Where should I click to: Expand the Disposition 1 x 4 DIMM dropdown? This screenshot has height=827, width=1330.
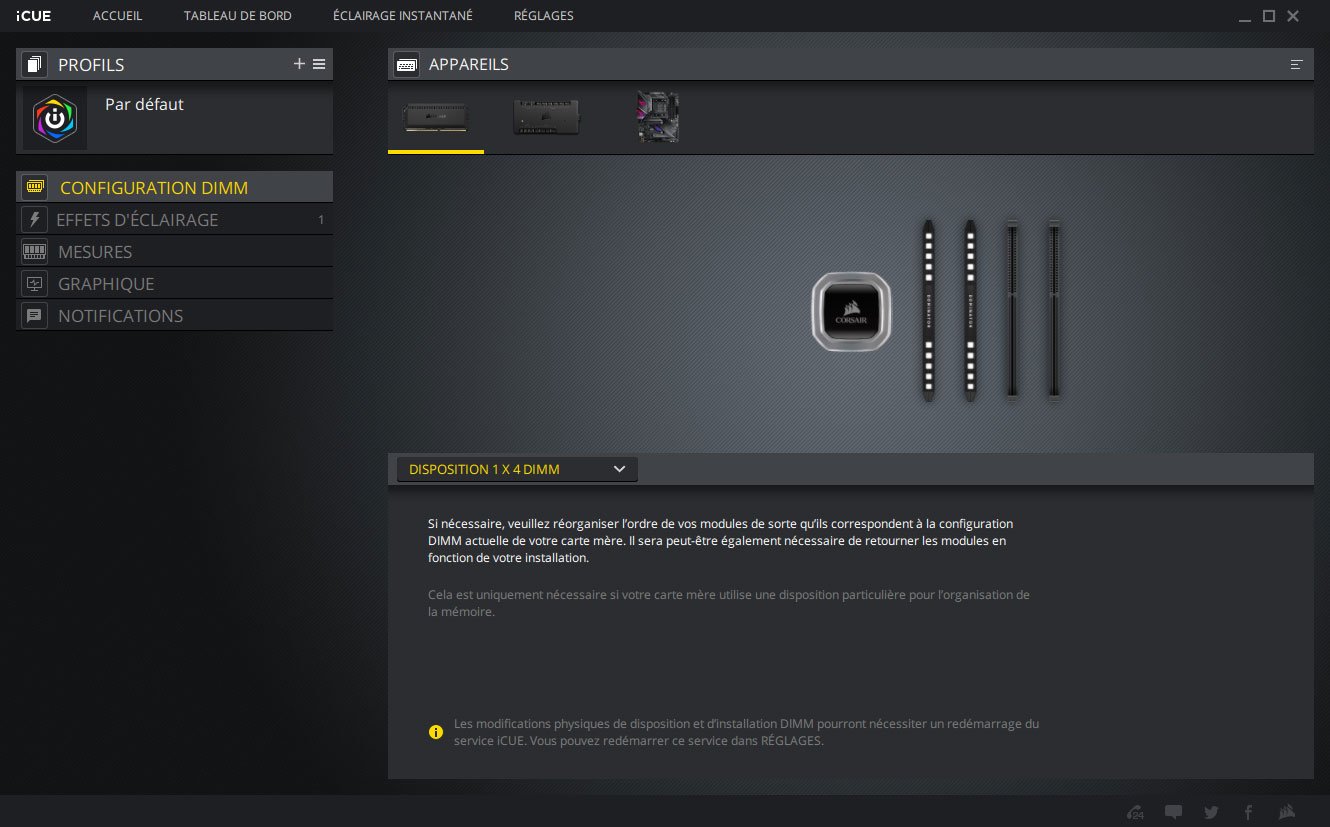coord(517,469)
